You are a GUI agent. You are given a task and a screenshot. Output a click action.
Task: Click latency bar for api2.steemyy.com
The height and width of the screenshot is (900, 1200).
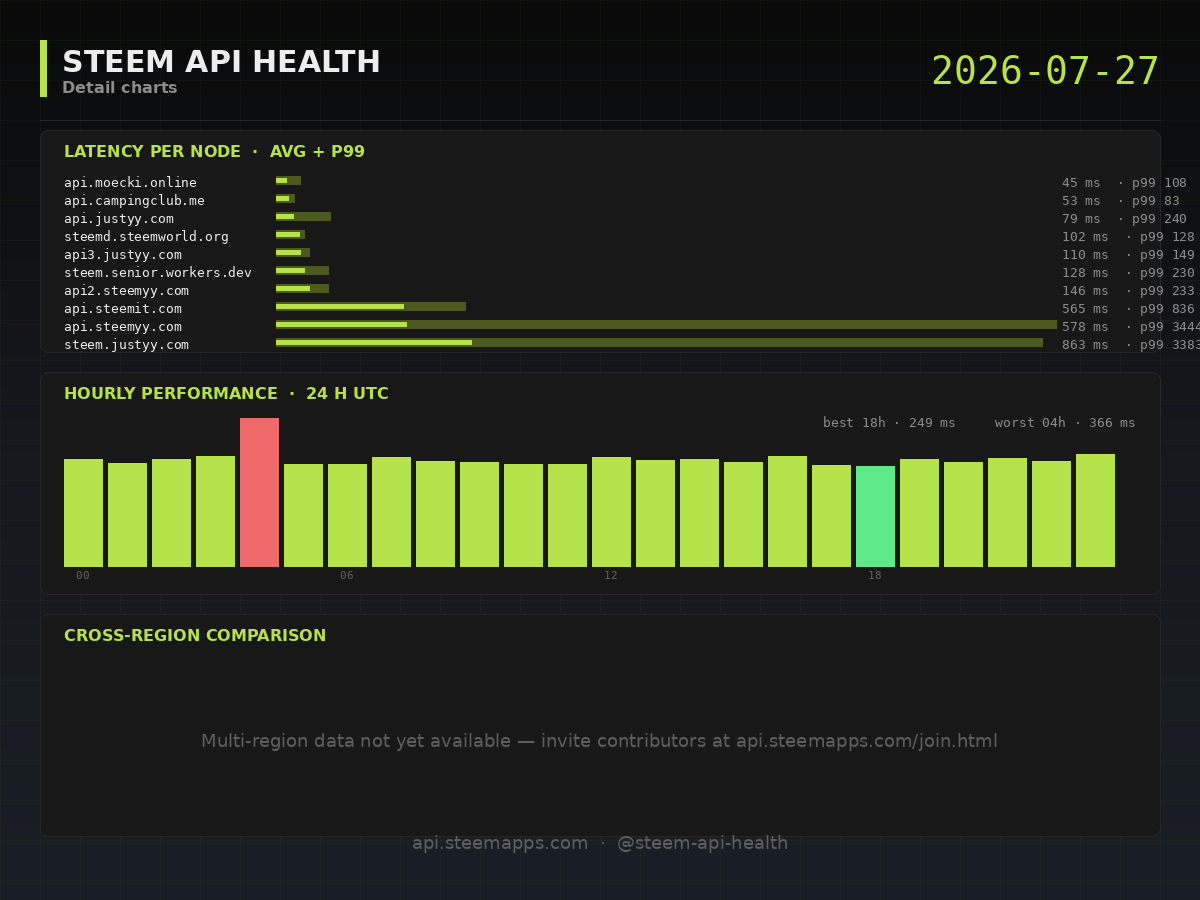(302, 289)
